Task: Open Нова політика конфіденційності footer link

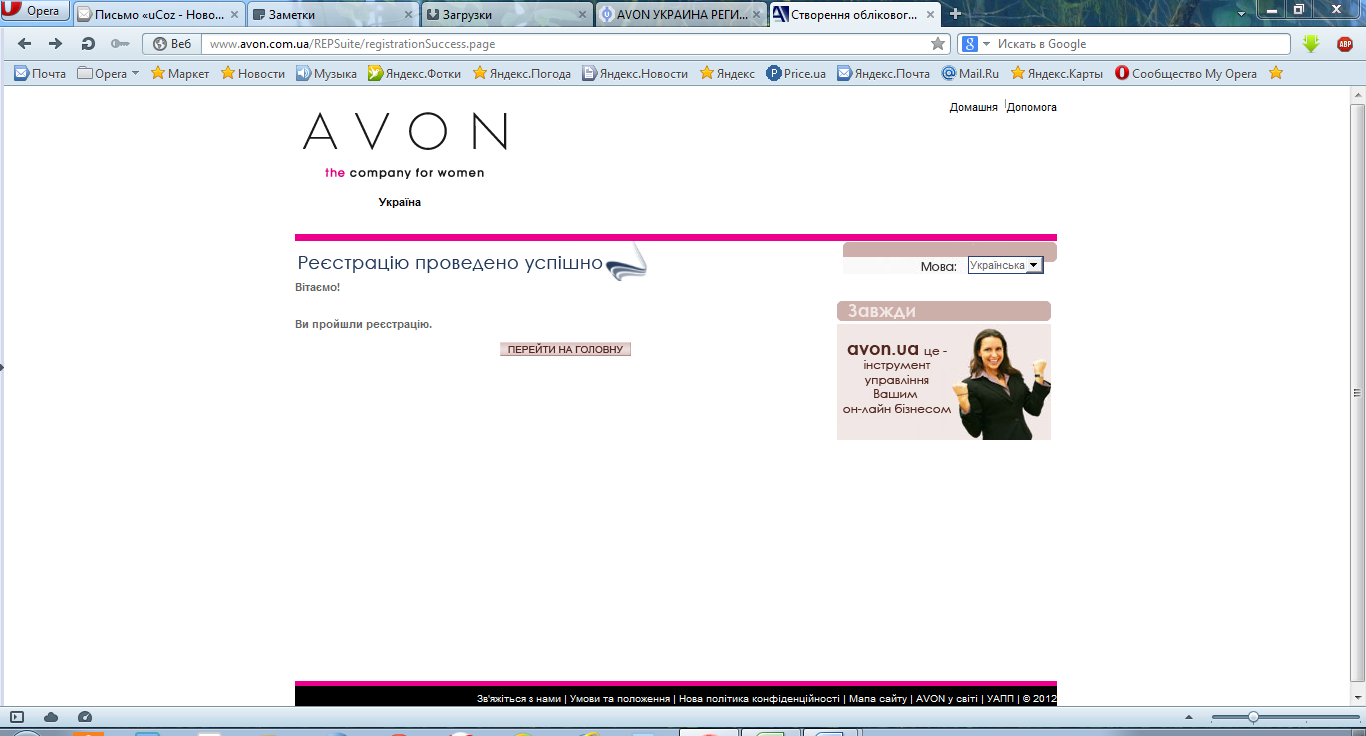Action: [759, 698]
